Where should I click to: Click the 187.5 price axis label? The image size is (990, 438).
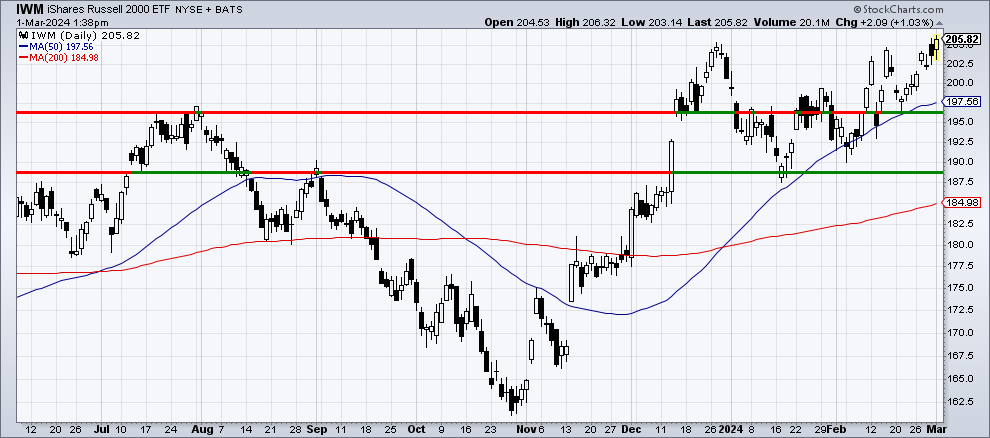pyautogui.click(x=958, y=182)
